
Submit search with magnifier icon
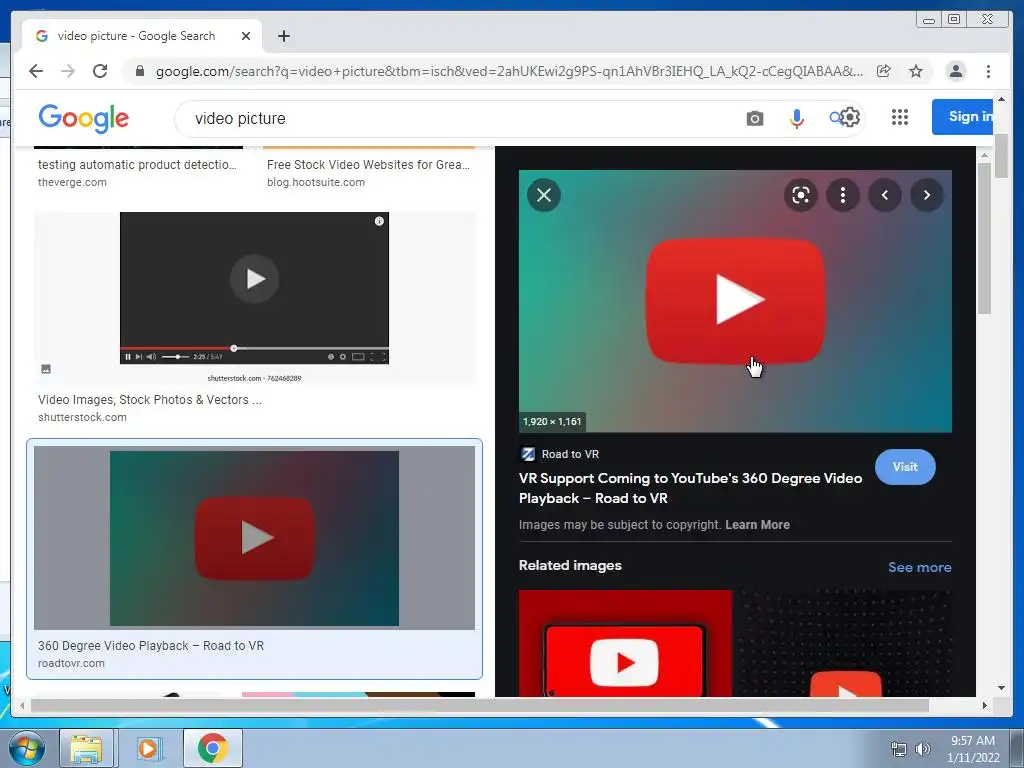click(835, 118)
